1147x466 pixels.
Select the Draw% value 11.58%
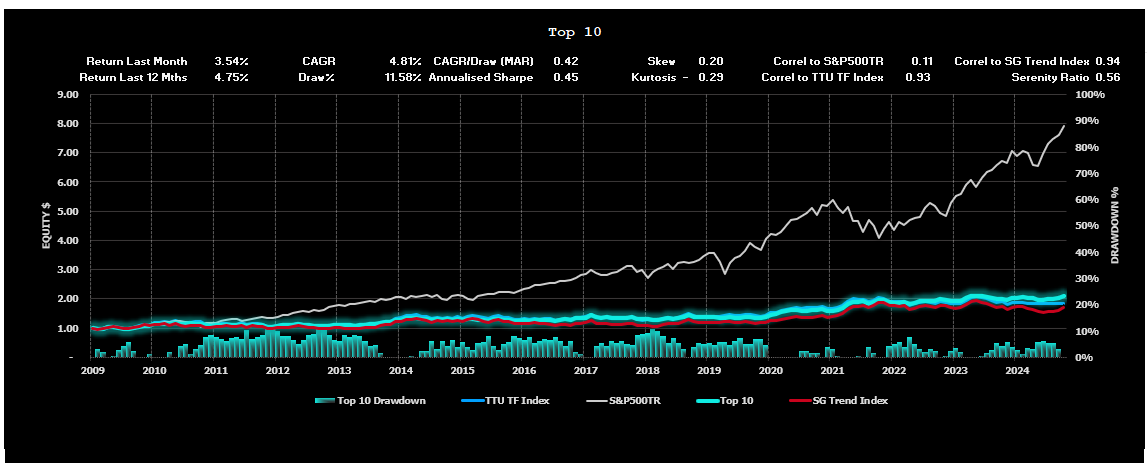[403, 77]
